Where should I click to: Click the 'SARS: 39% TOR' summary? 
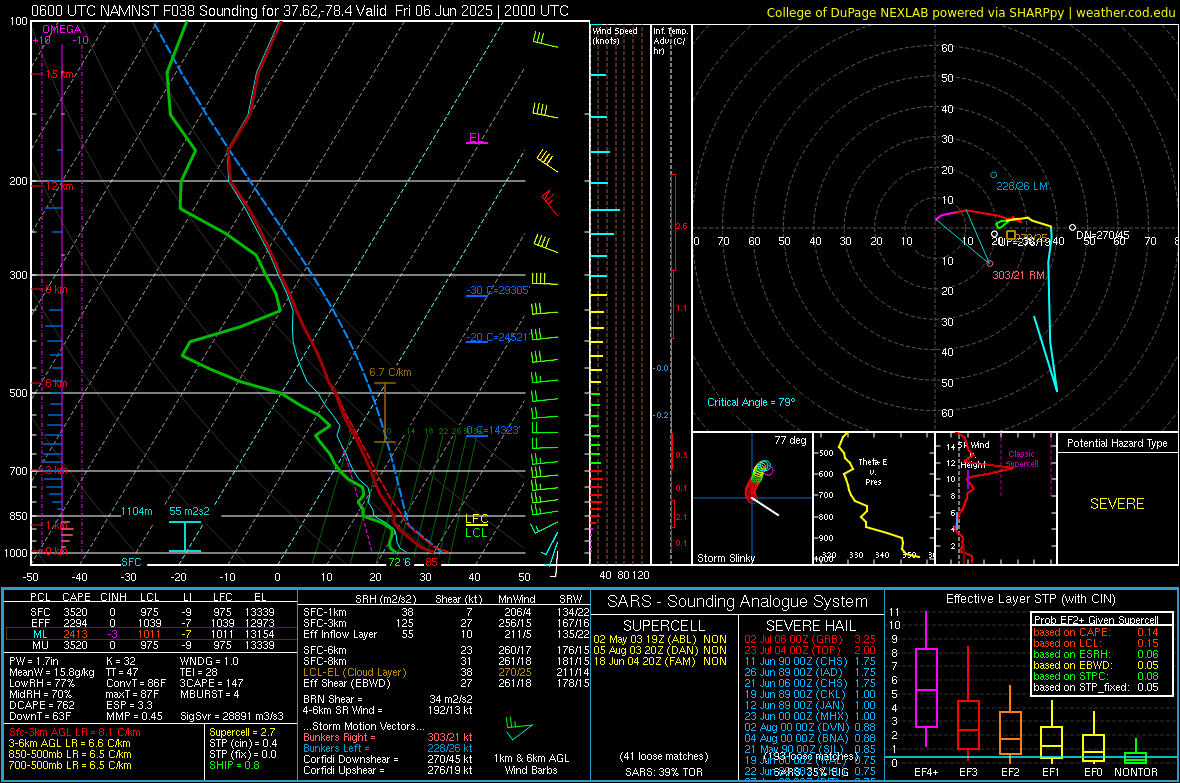click(663, 772)
